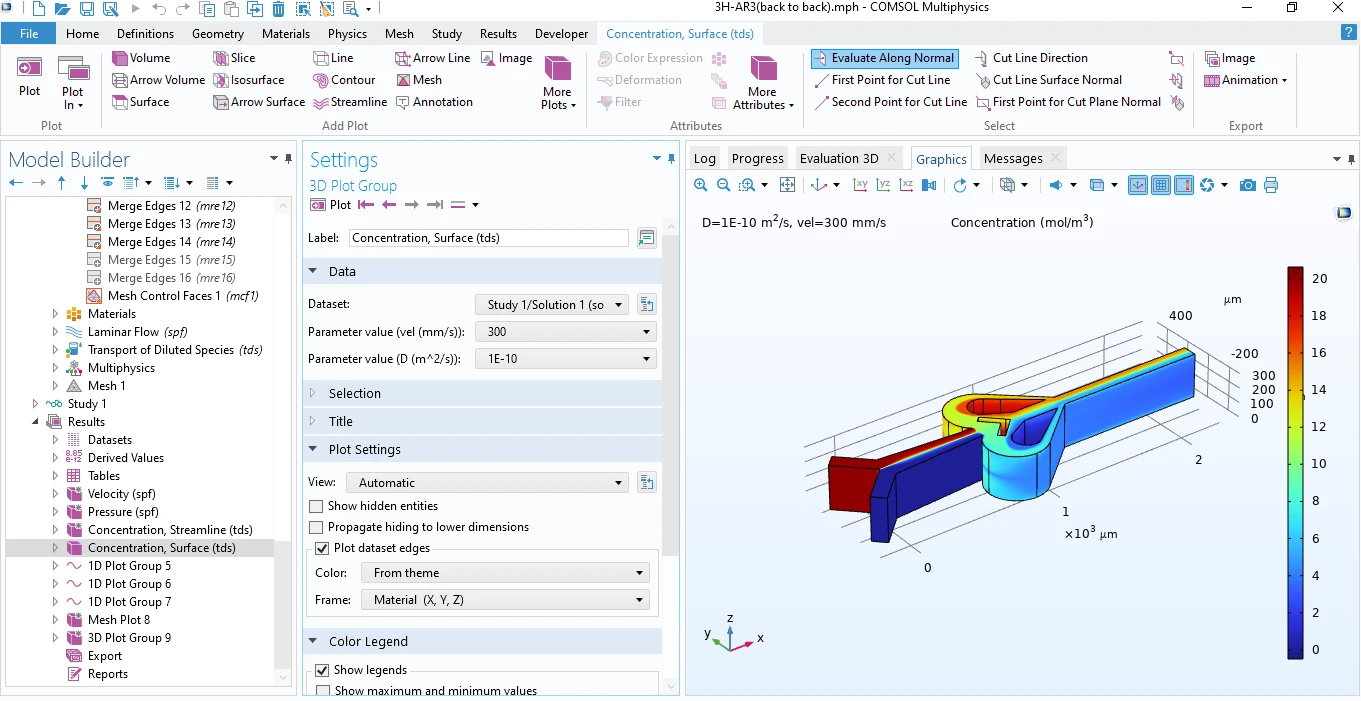Open the Results ribbon tab
Screen dimensions: 1361x701
click(x=498, y=34)
